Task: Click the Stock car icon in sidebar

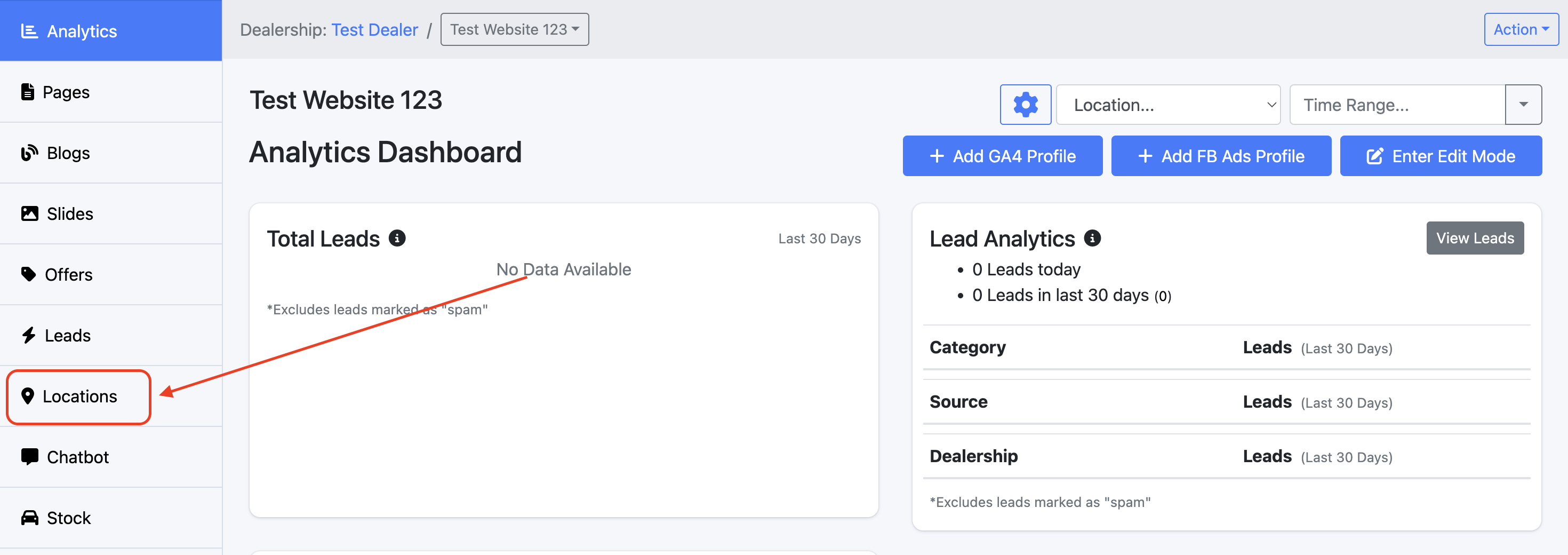Action: pos(29,518)
